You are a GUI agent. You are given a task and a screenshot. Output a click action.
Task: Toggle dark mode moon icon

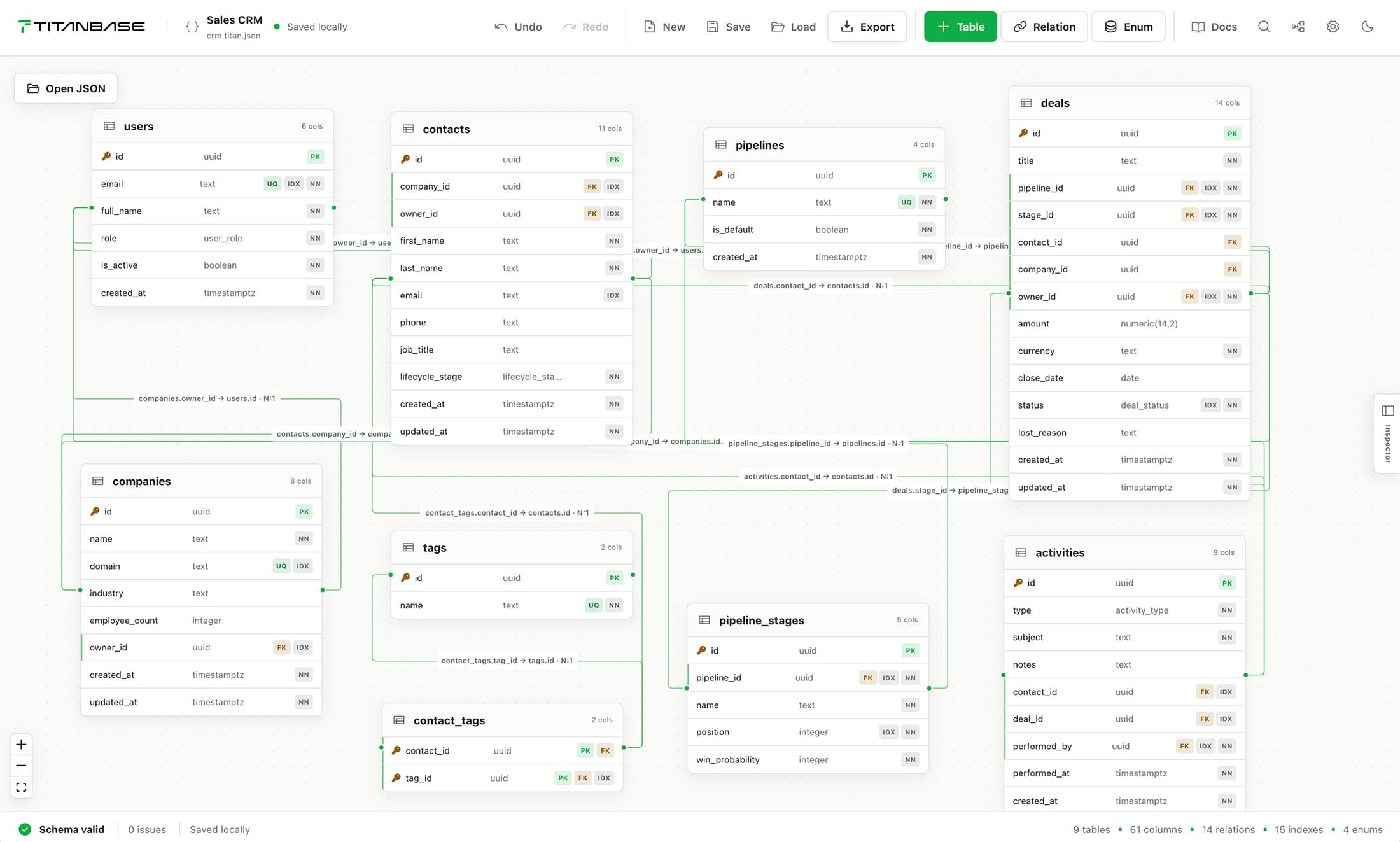(1368, 27)
